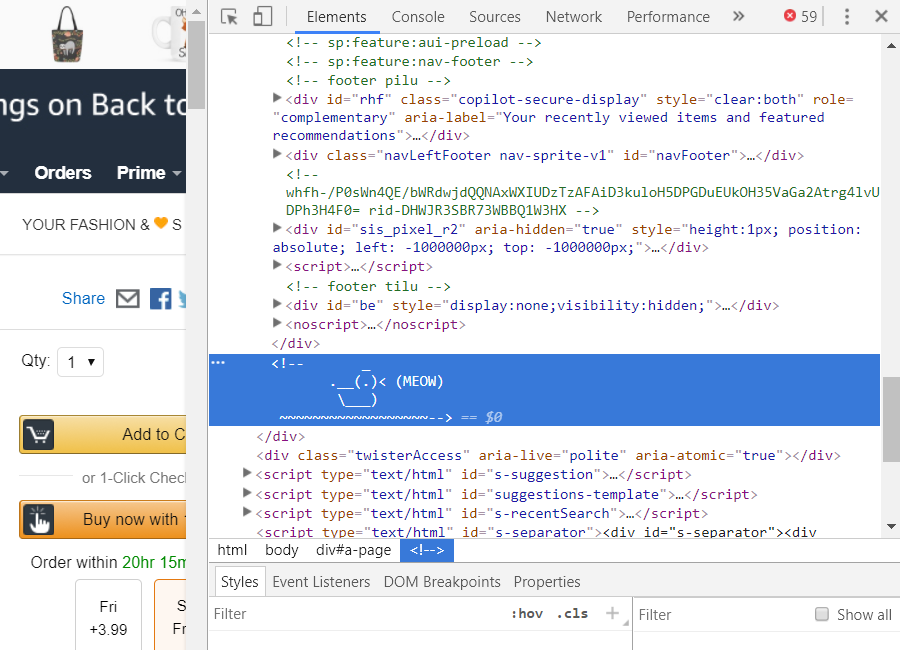Enable the Show all checkbox
Viewport: 900px width, 650px height.
pos(822,614)
